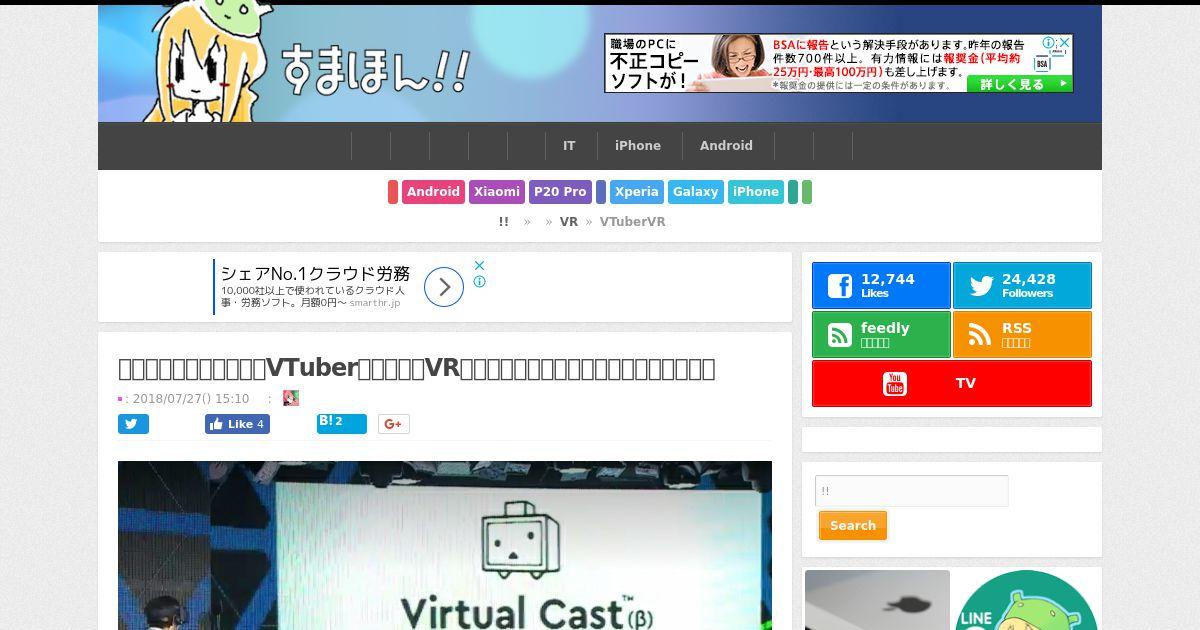Open the author avatar icon
Viewport: 1200px width, 630px height.
tap(291, 398)
